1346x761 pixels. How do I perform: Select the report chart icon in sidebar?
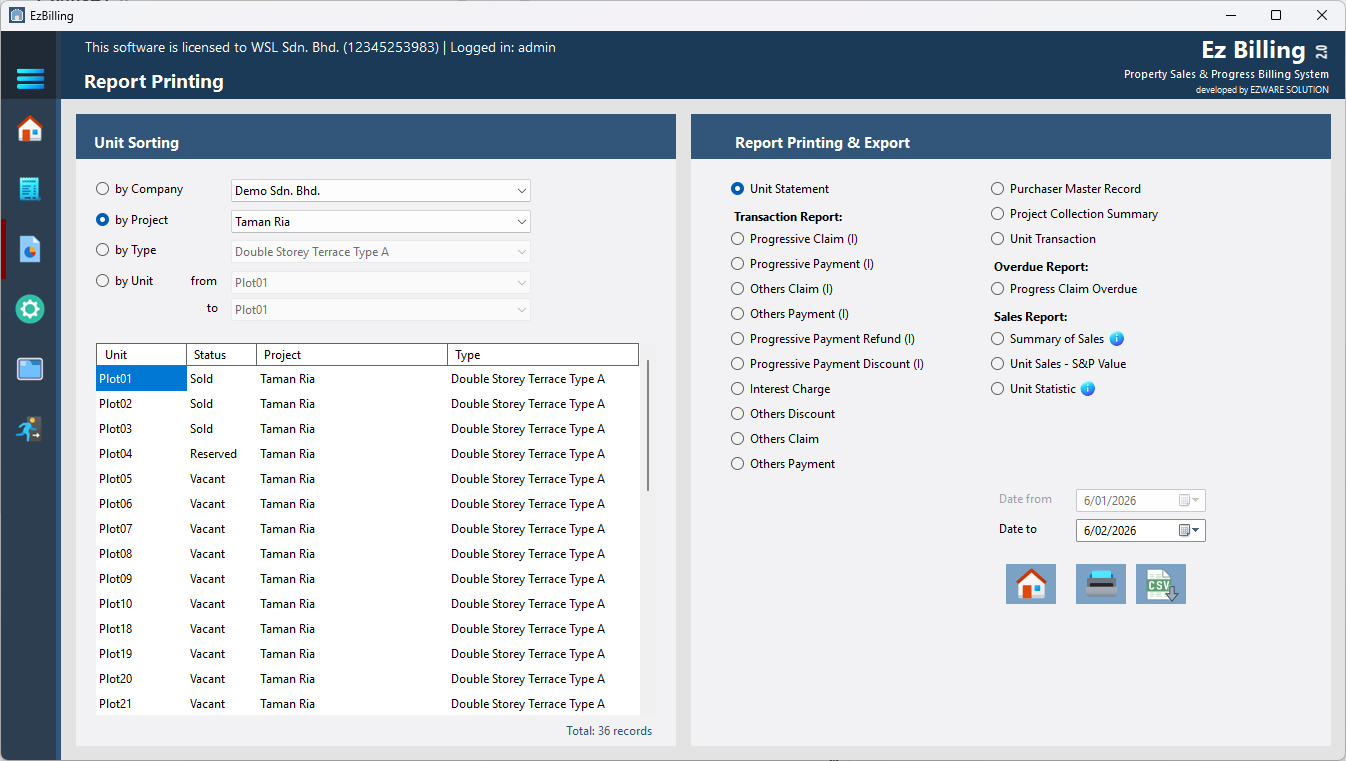coord(30,249)
